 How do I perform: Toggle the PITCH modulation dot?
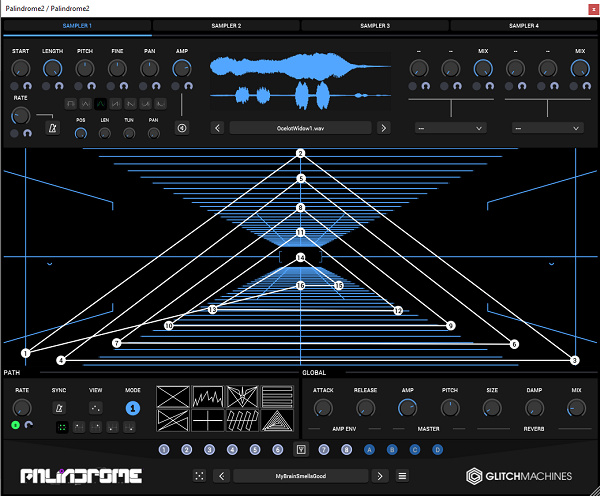pyautogui.click(x=78, y=86)
